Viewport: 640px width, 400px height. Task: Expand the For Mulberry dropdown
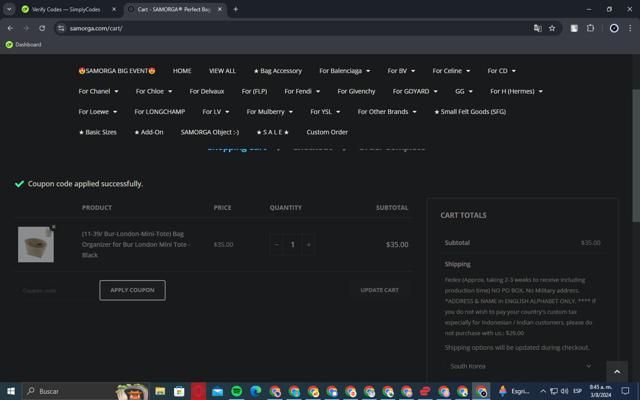pyautogui.click(x=269, y=111)
